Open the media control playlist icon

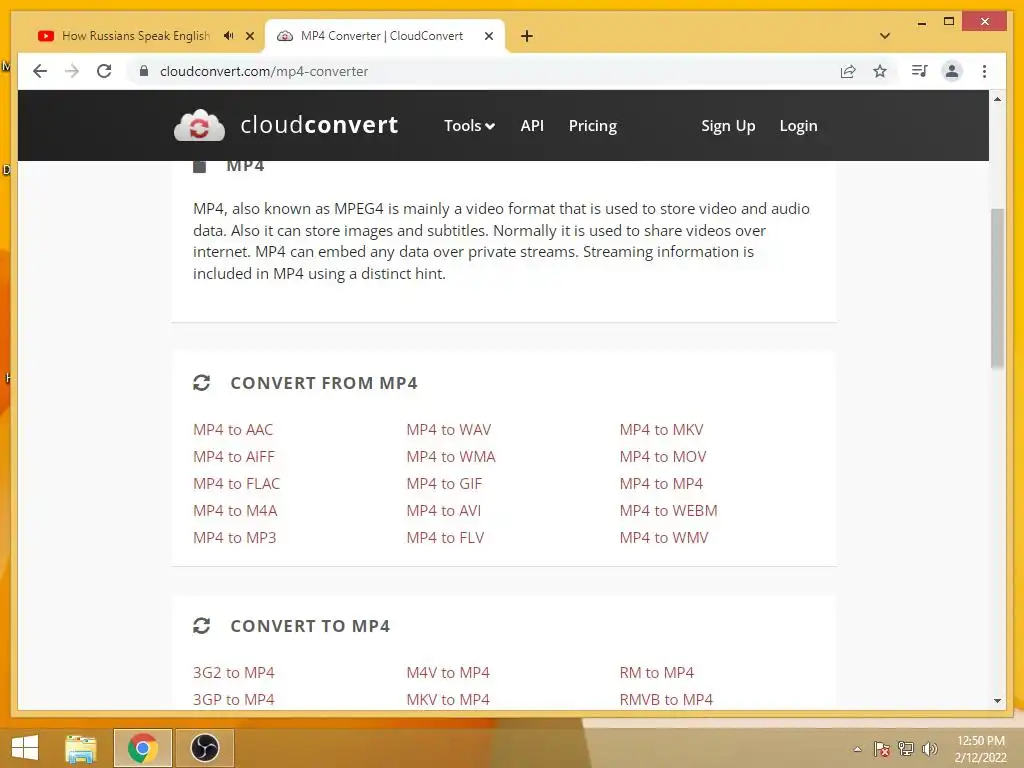tap(920, 71)
